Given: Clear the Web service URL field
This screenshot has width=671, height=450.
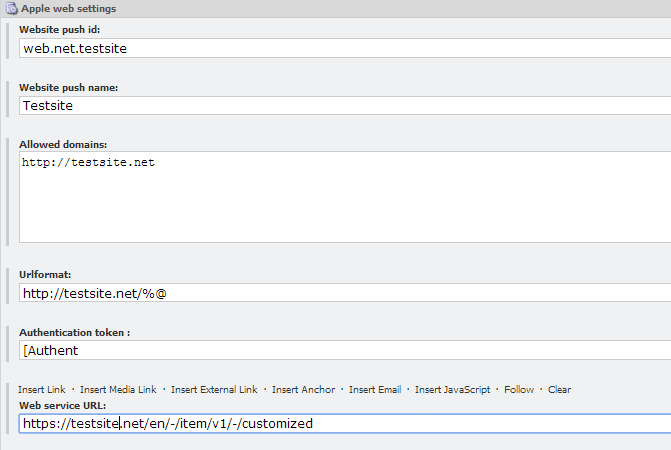Looking at the screenshot, I should click(559, 389).
